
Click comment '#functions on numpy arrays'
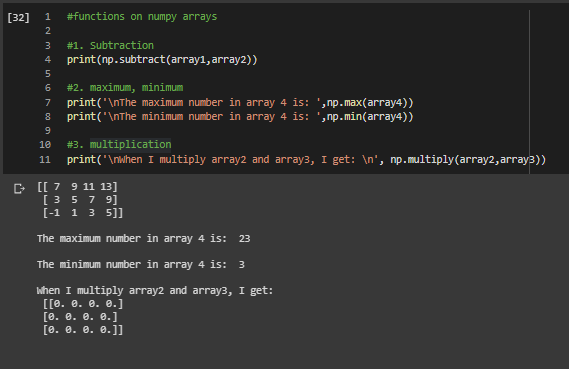[142, 17]
